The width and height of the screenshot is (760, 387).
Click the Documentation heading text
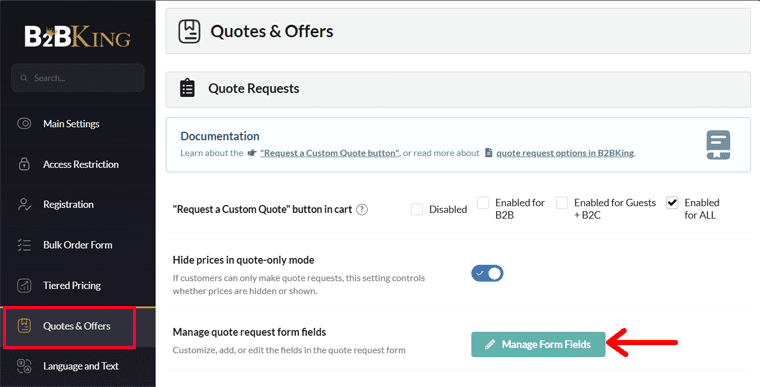(220, 136)
